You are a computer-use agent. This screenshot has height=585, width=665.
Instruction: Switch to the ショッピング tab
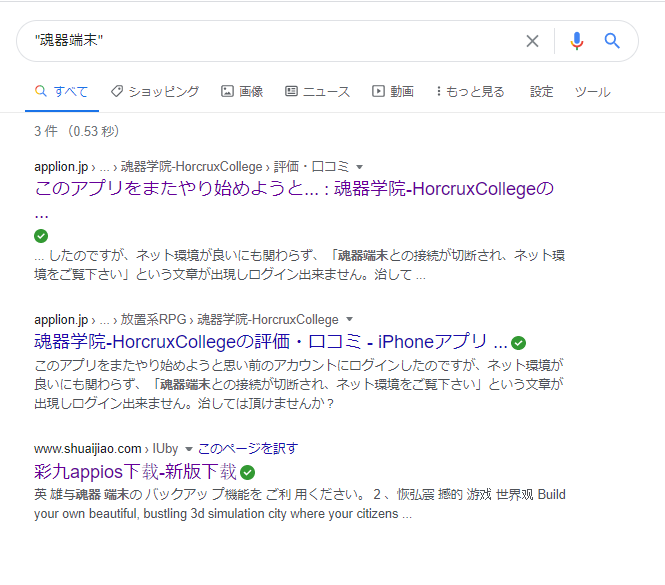[x=155, y=92]
